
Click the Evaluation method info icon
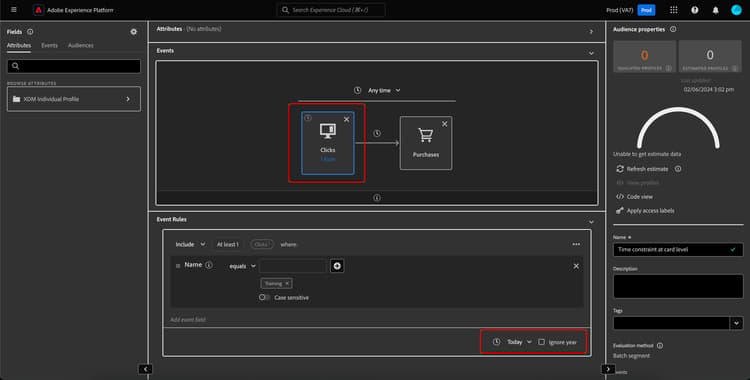click(660, 346)
